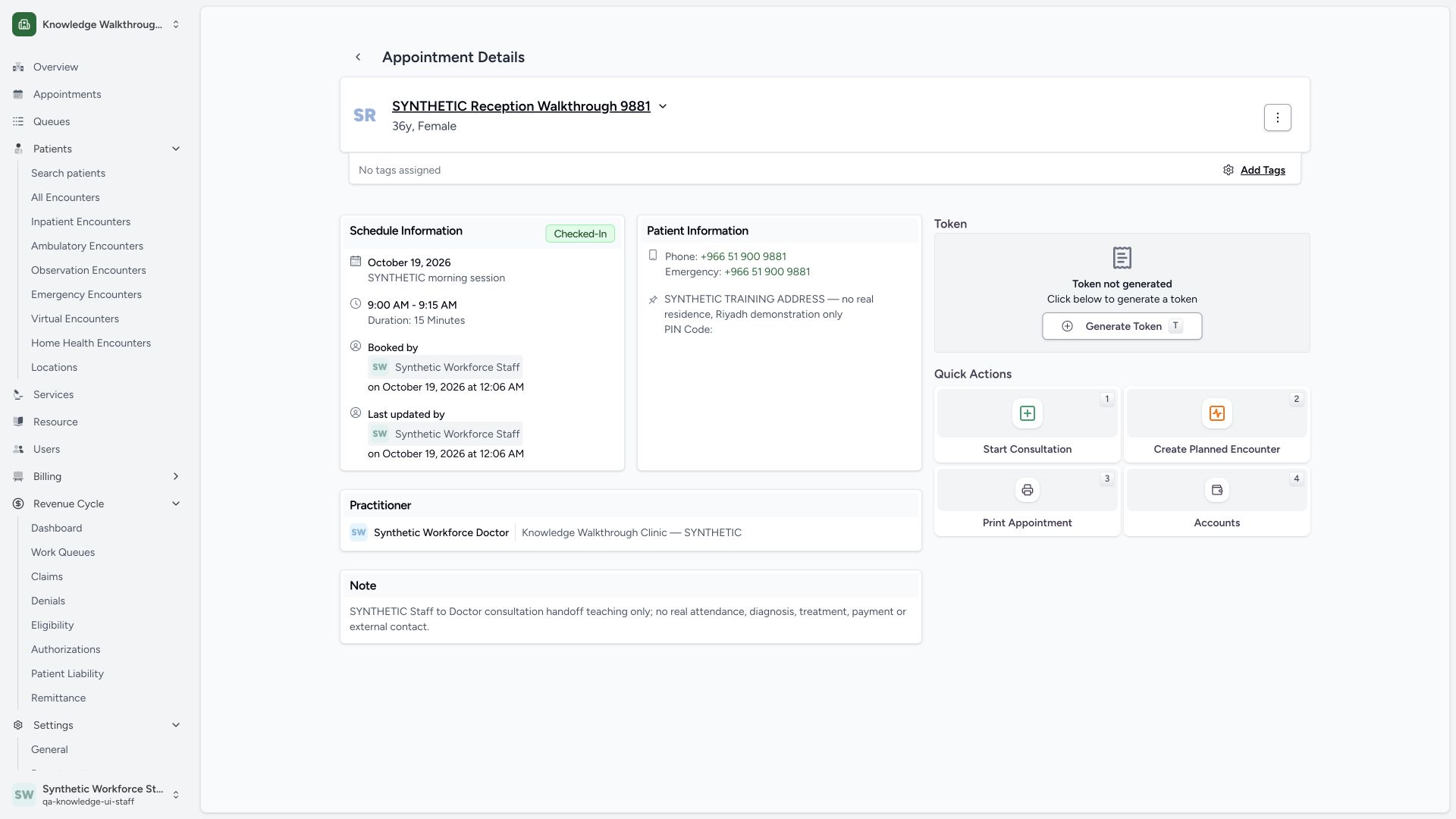The image size is (1456, 819).
Task: Open Emergency Encounters
Action: [x=86, y=294]
